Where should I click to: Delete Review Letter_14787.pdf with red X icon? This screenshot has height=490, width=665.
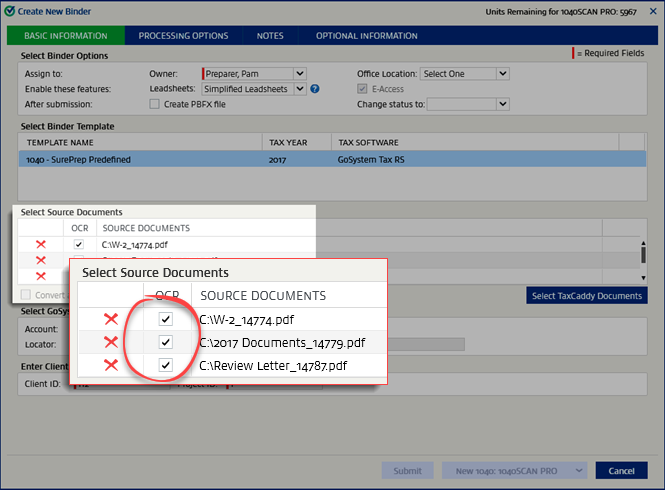[111, 365]
